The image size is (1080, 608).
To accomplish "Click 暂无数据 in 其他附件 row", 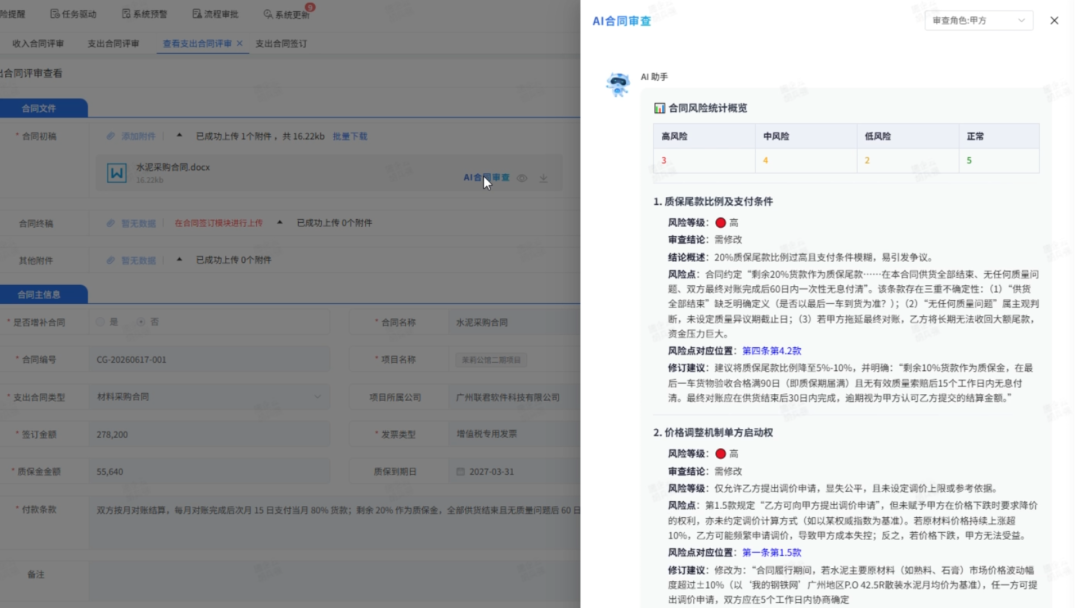I will click(138, 261).
